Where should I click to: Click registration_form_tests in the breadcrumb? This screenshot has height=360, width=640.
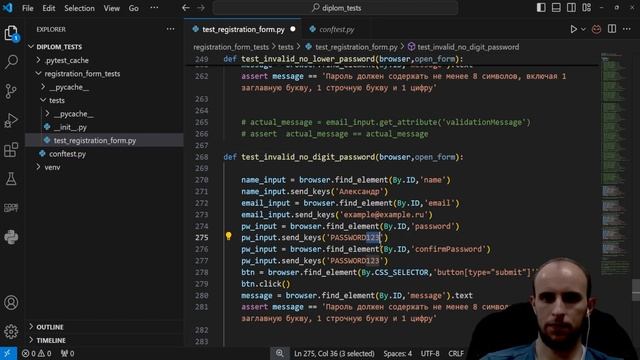pyautogui.click(x=231, y=47)
